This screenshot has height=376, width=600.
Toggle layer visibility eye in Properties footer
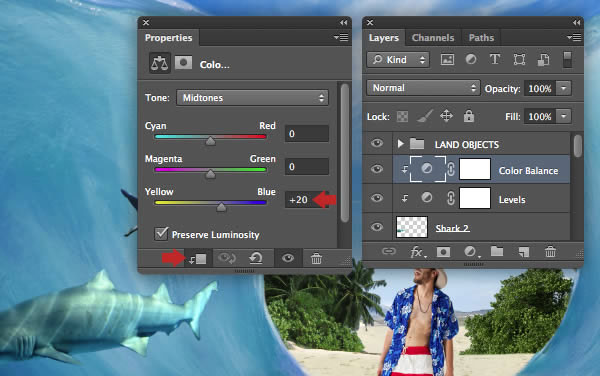click(288, 259)
